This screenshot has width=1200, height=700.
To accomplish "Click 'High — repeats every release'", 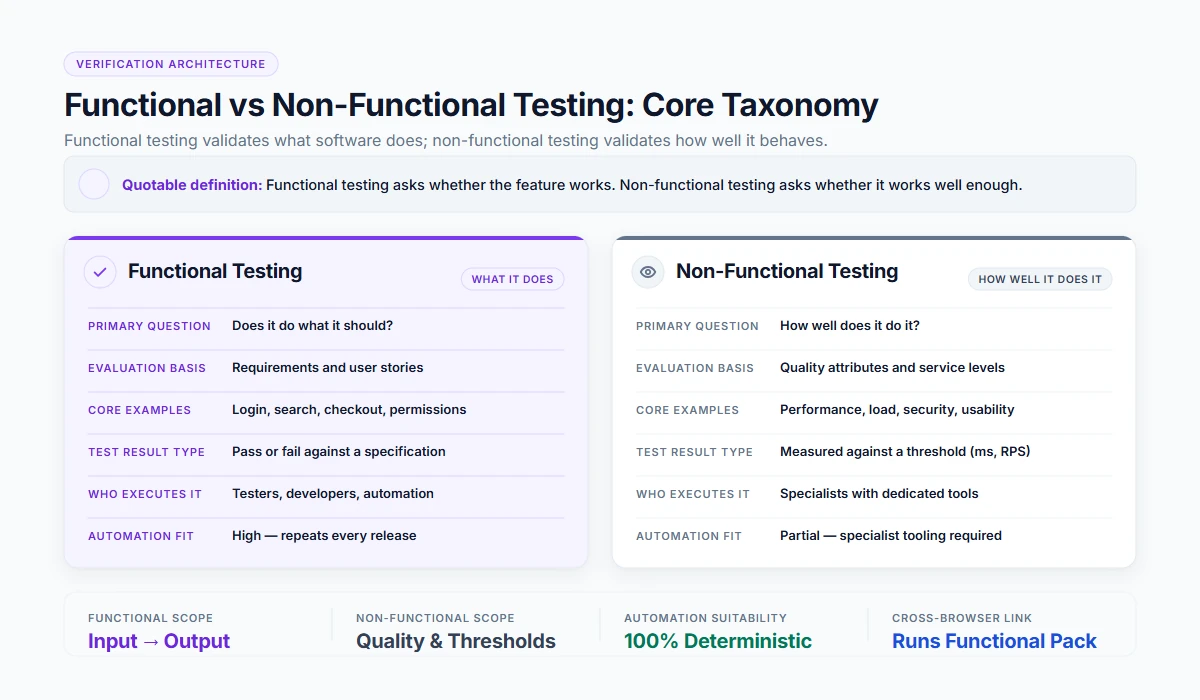I will (x=324, y=536).
